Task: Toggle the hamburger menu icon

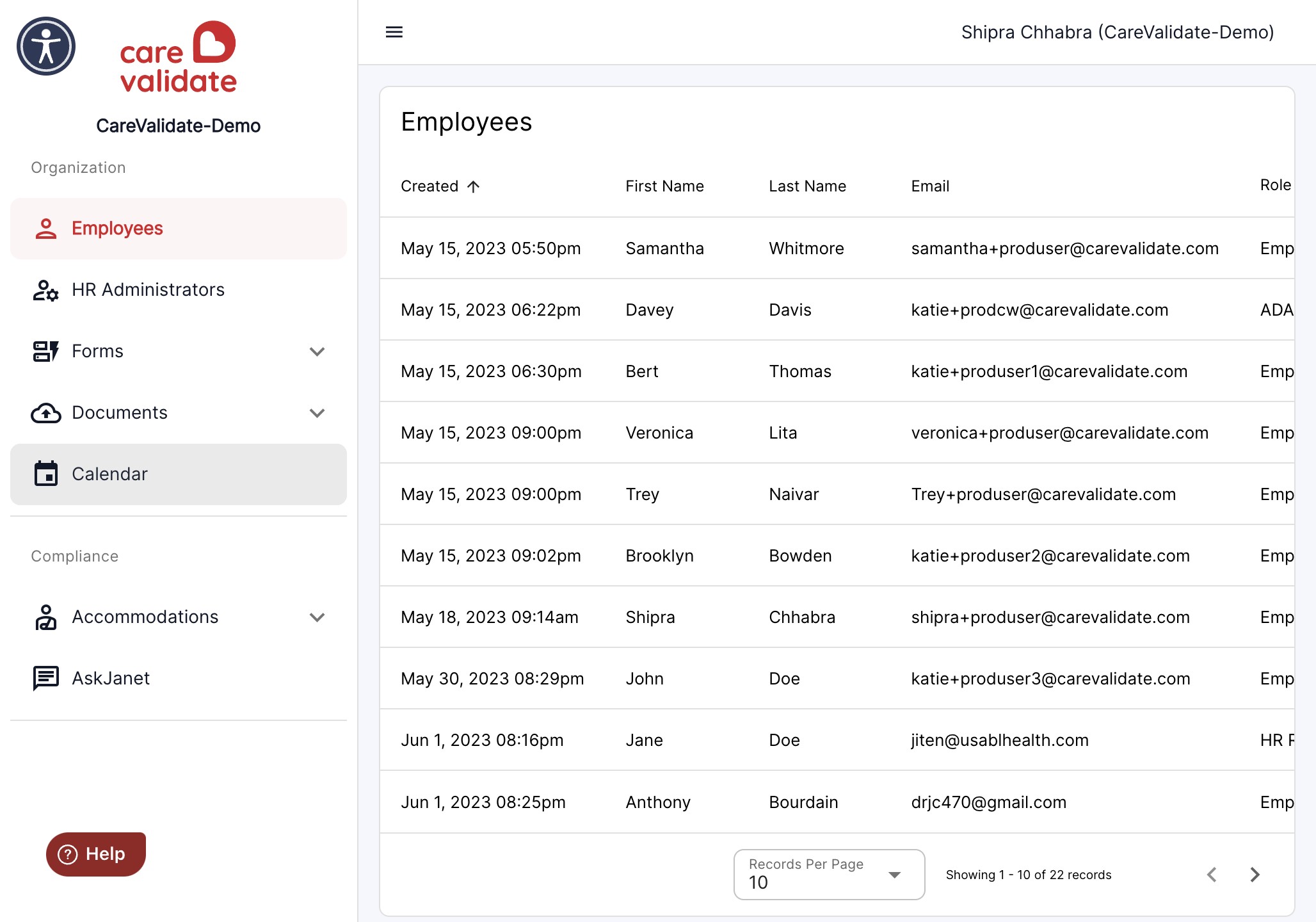Action: click(394, 32)
